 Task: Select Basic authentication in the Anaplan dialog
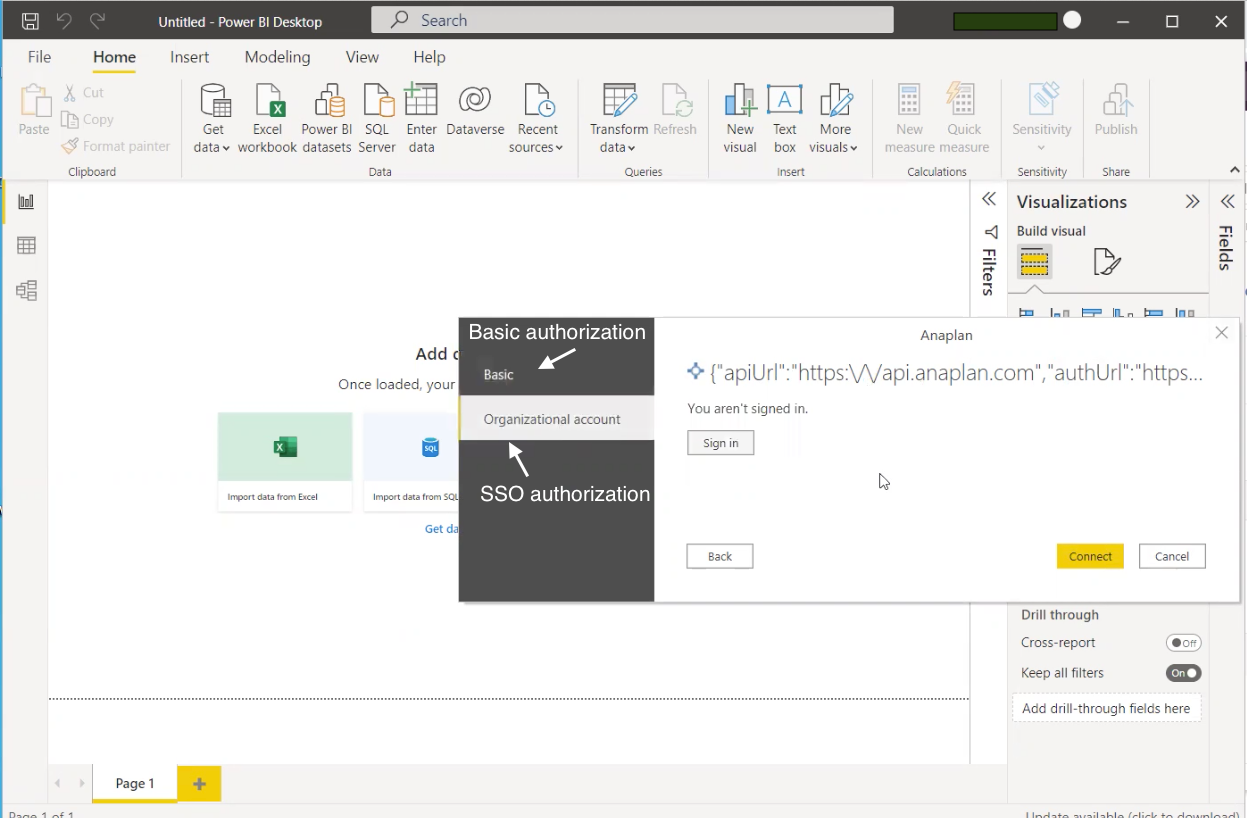[498, 375]
